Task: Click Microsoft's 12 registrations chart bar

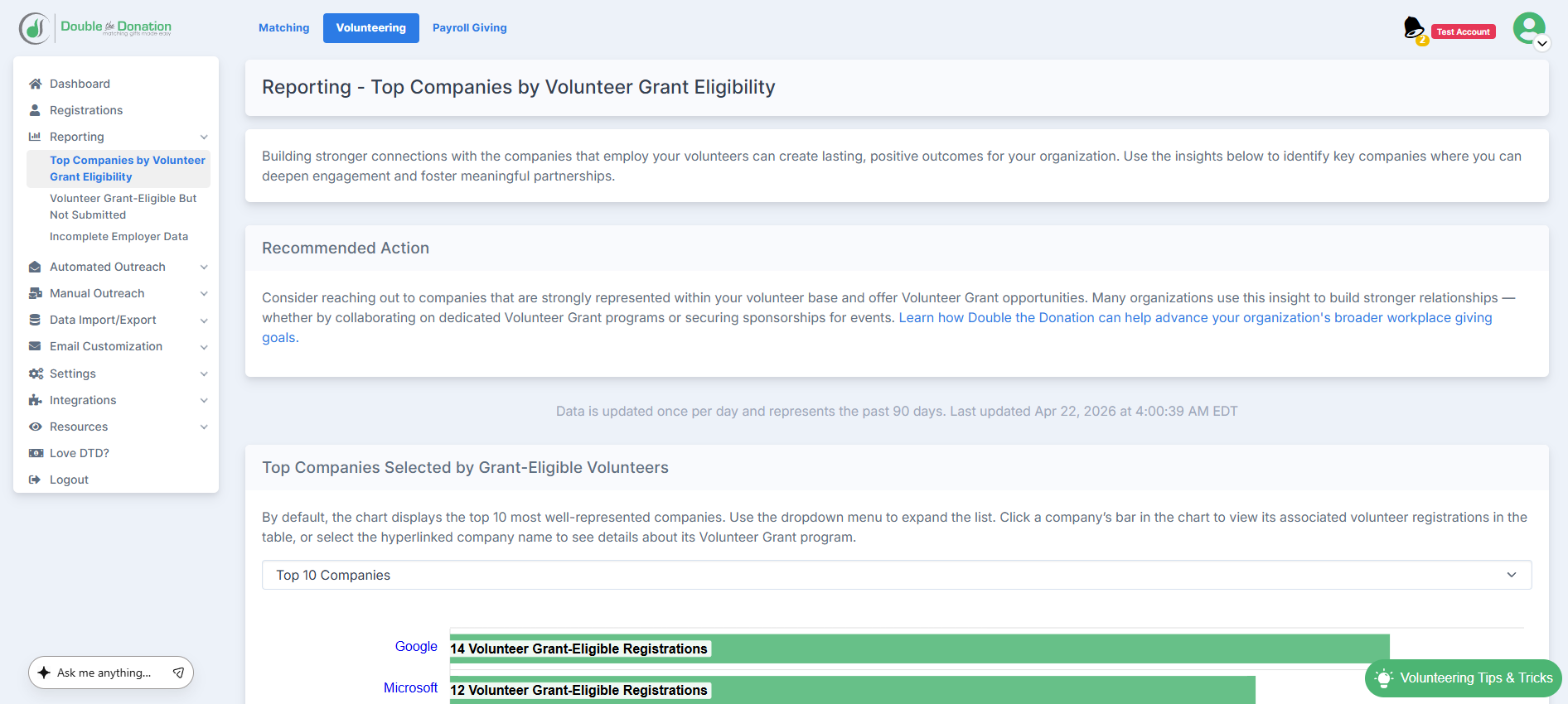Action: pyautogui.click(x=852, y=690)
